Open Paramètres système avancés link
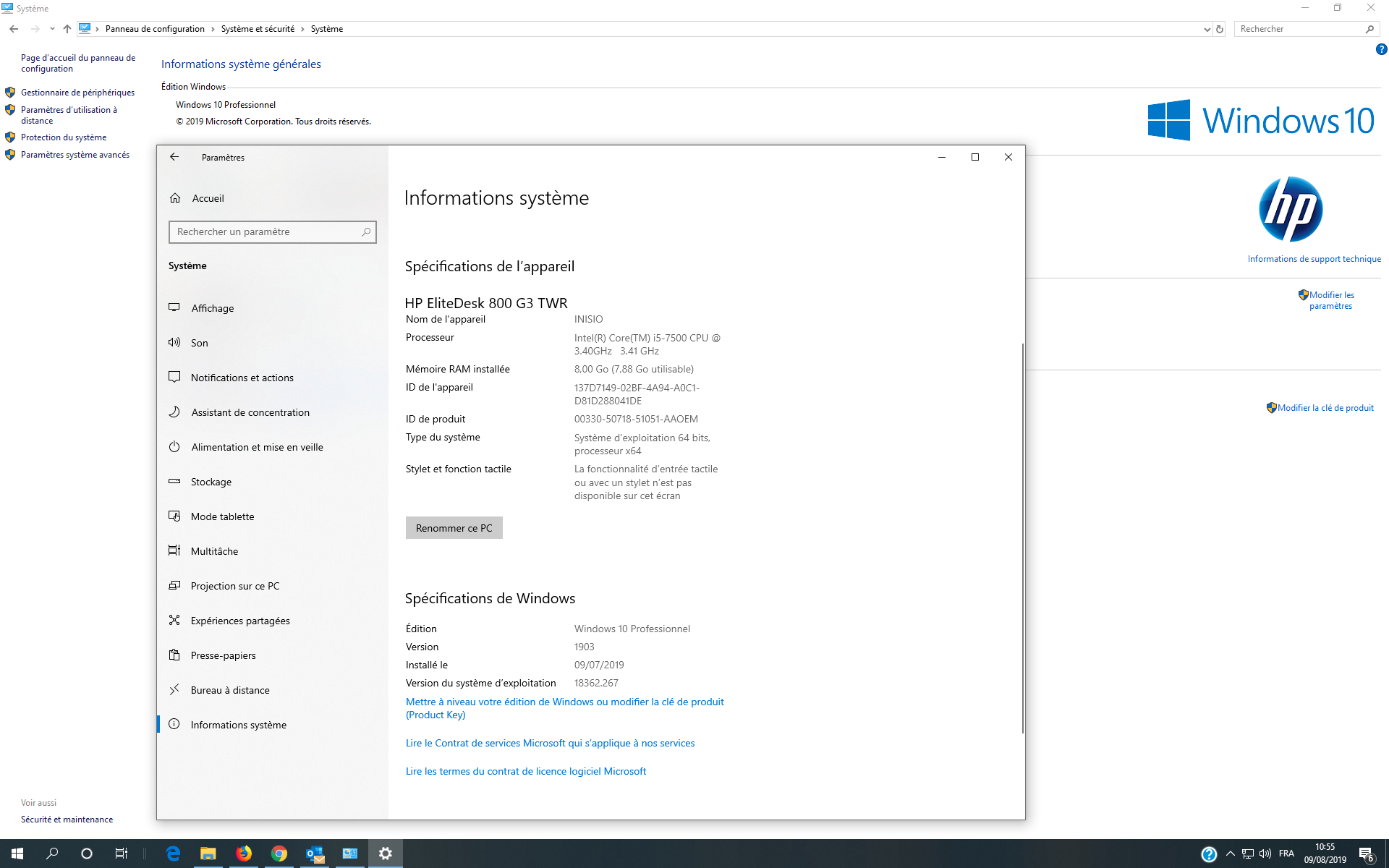Viewport: 1389px width, 868px height. click(x=75, y=155)
